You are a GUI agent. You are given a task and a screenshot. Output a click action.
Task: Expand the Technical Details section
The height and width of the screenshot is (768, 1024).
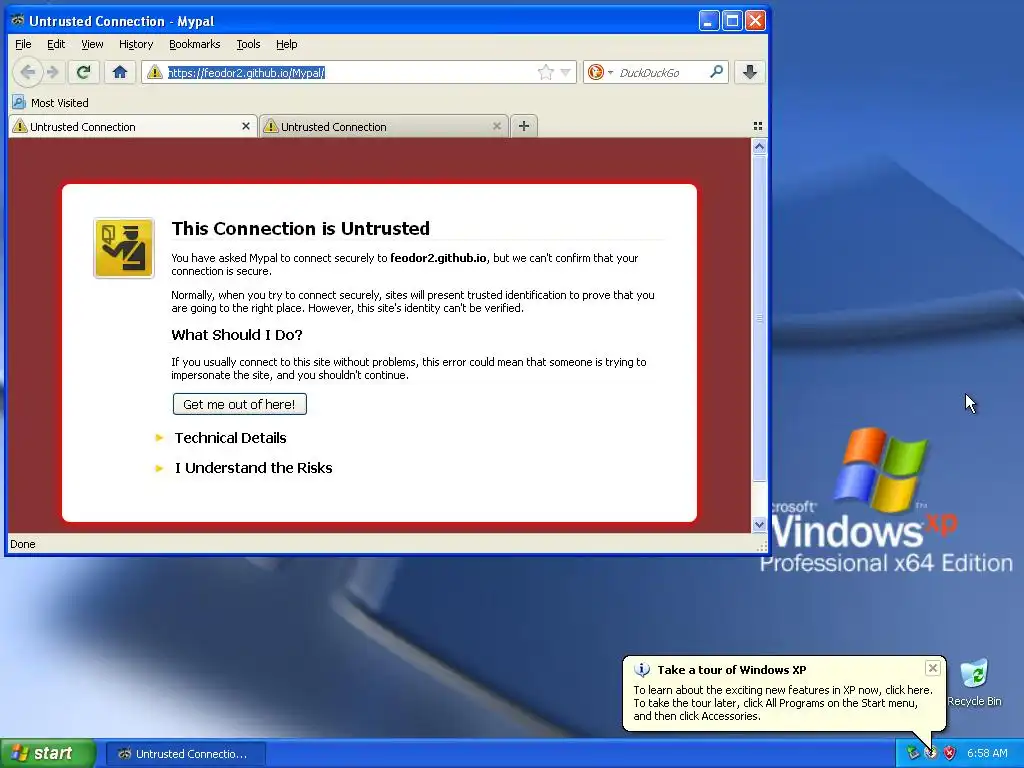230,438
